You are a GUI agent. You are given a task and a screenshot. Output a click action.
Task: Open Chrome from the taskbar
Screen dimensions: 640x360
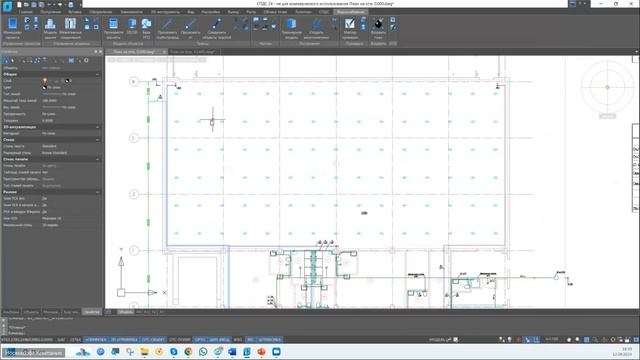pos(188,351)
